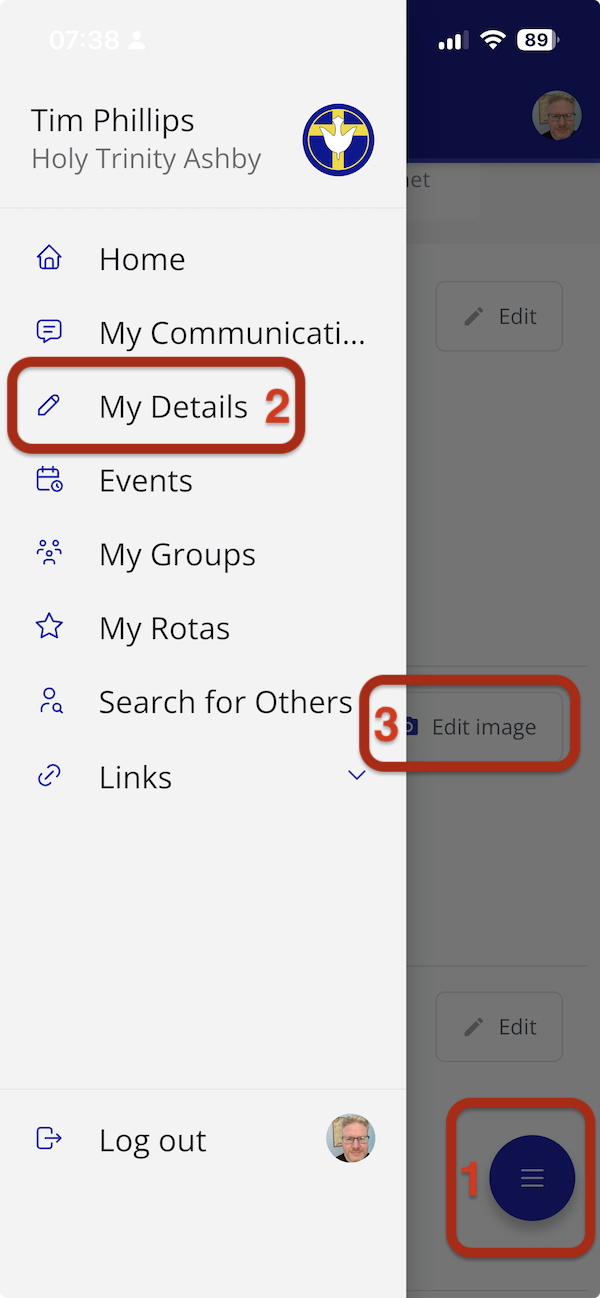Click the My Communications chat bubble icon
This screenshot has height=1298, width=600.
tap(49, 332)
